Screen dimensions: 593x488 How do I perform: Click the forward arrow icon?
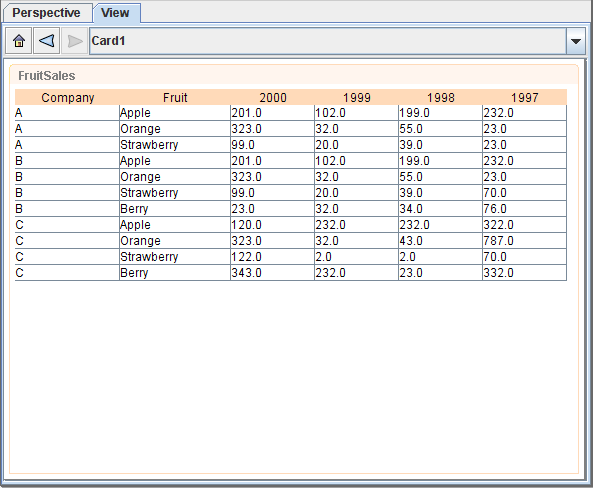coord(75,41)
